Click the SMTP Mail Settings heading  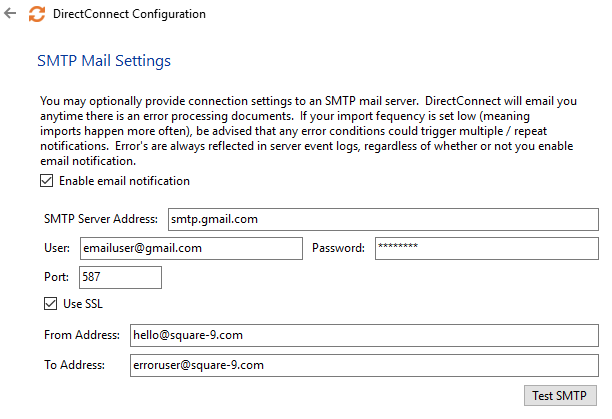(105, 61)
